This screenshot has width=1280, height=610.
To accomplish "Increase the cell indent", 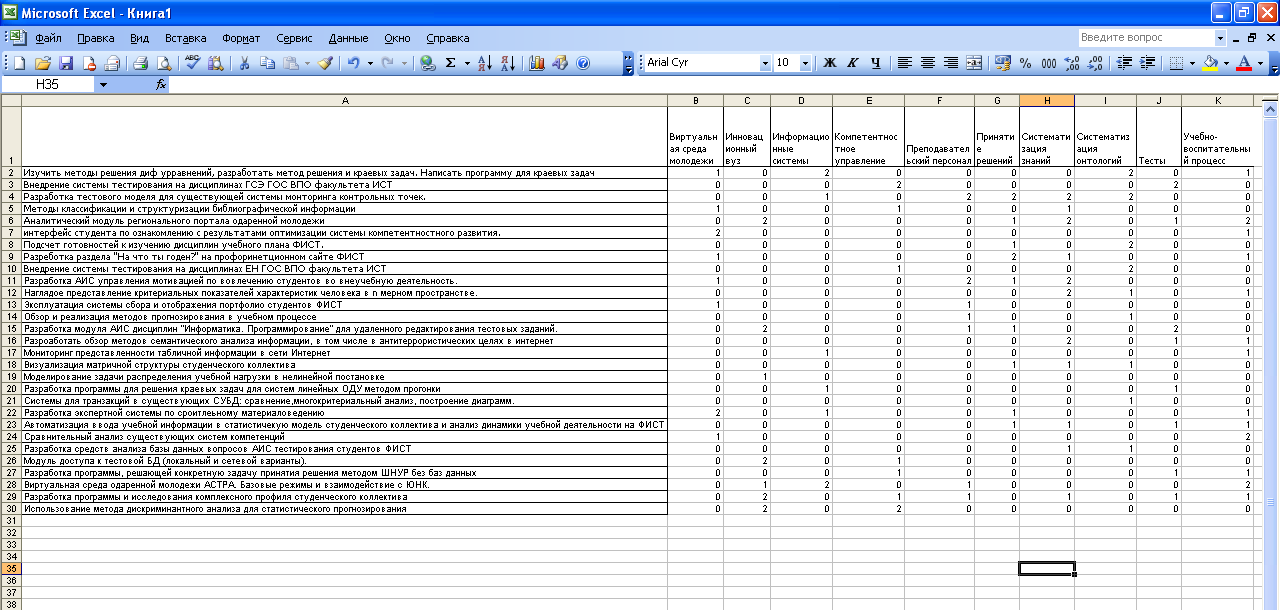I will point(1146,62).
